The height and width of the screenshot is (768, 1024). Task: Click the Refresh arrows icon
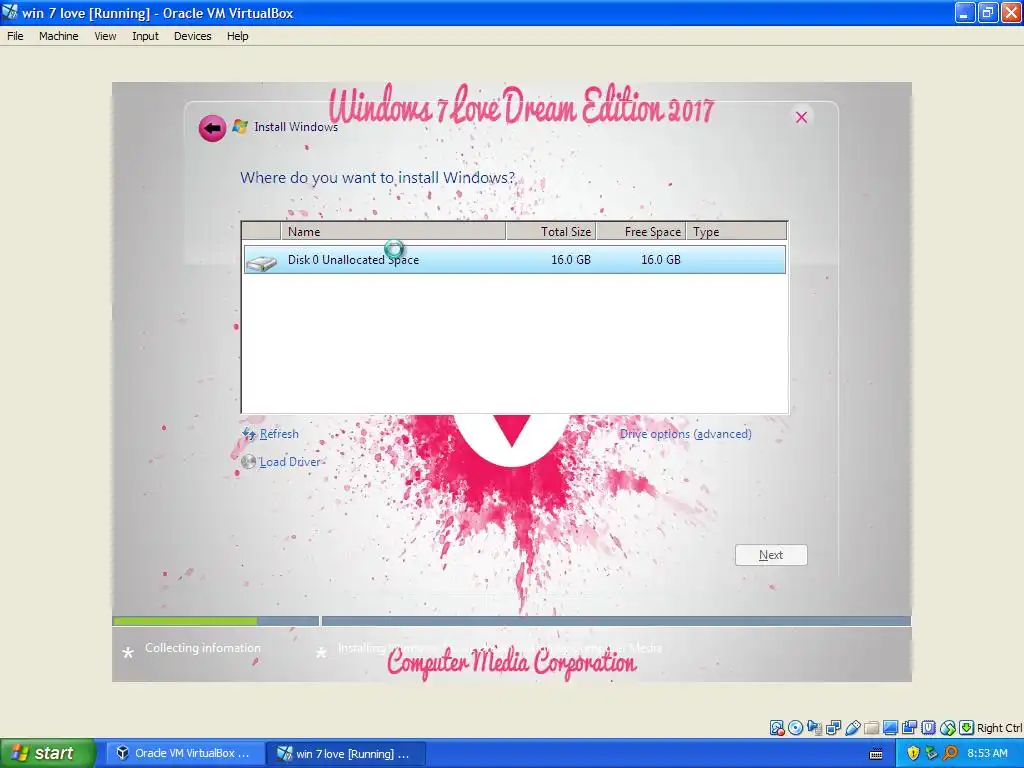pyautogui.click(x=249, y=434)
